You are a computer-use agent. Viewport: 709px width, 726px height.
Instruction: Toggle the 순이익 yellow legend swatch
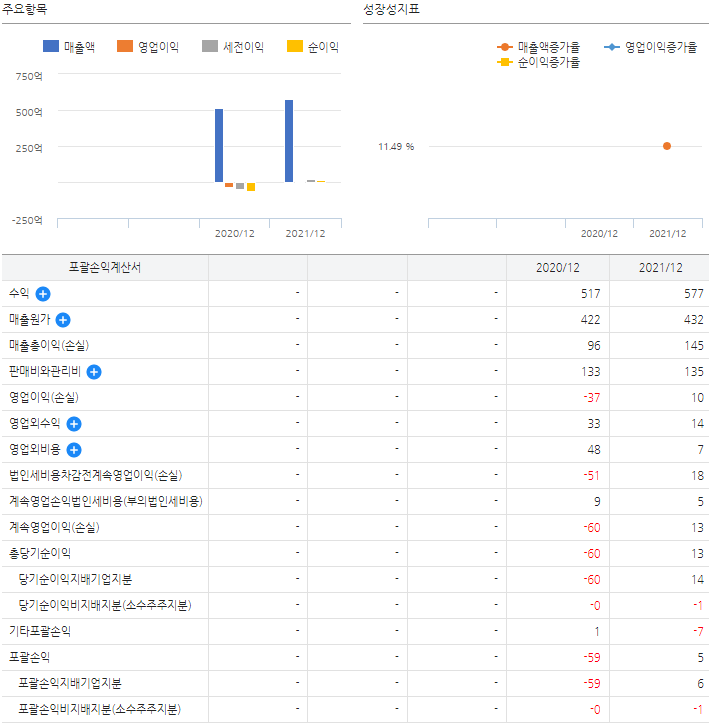[295, 46]
